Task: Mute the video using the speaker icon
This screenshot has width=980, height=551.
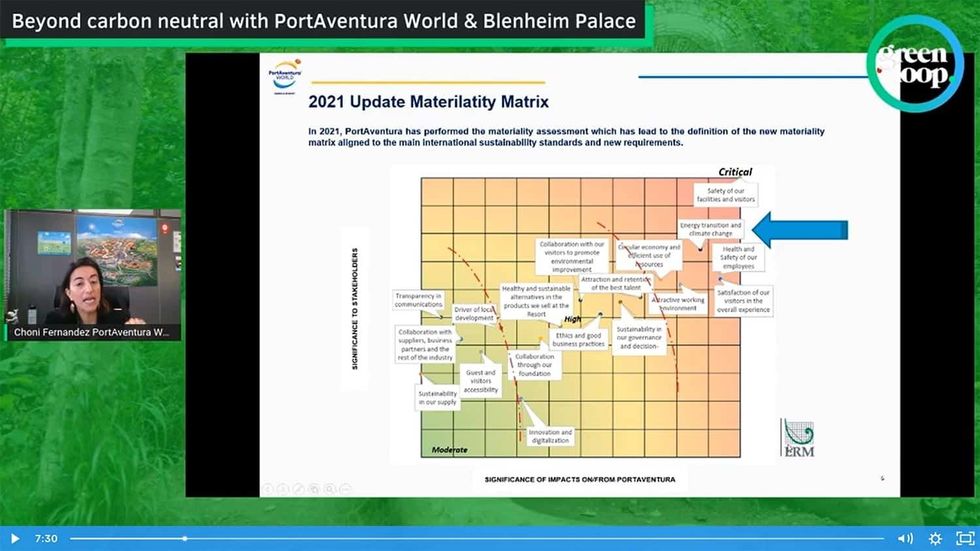Action: coord(904,538)
